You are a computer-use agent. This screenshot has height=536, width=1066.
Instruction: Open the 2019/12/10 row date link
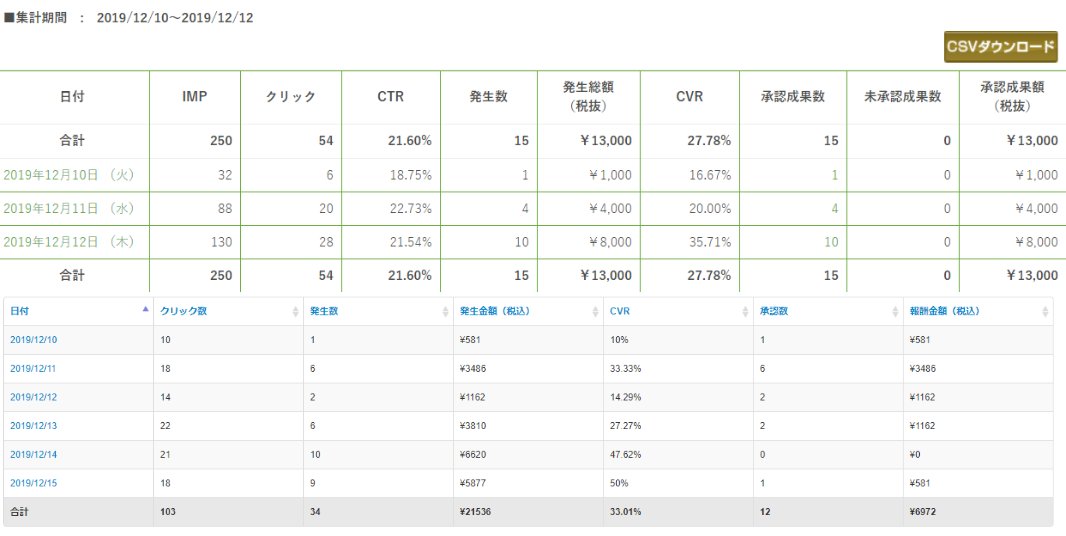33,339
